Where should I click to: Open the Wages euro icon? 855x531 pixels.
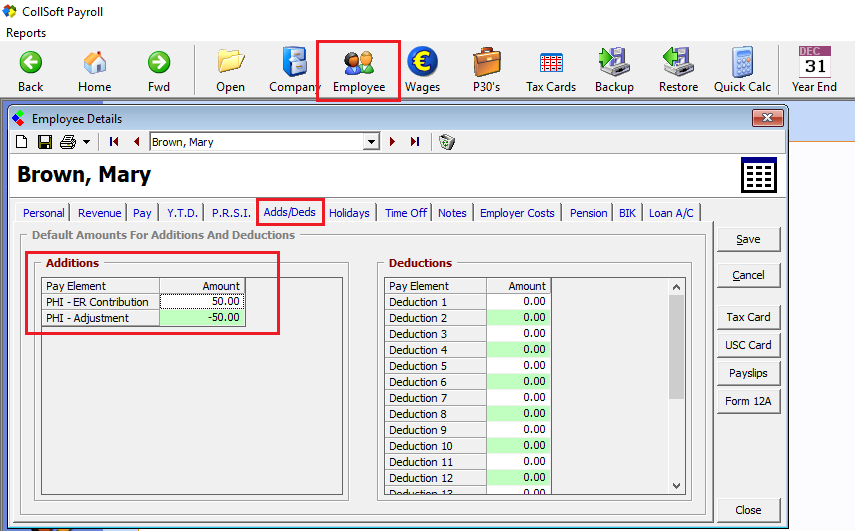[422, 69]
